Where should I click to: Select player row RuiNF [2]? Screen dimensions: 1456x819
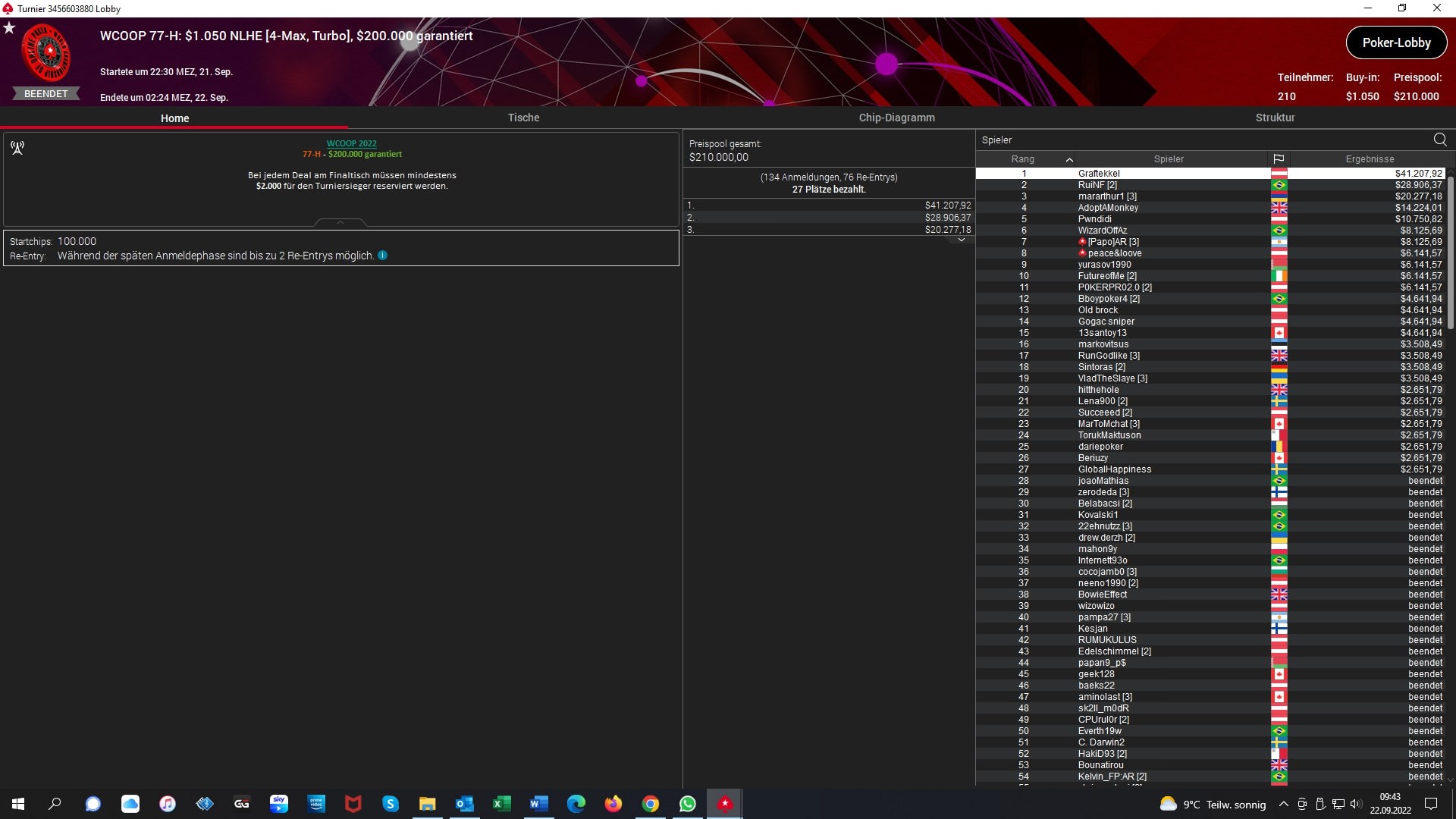1210,185
